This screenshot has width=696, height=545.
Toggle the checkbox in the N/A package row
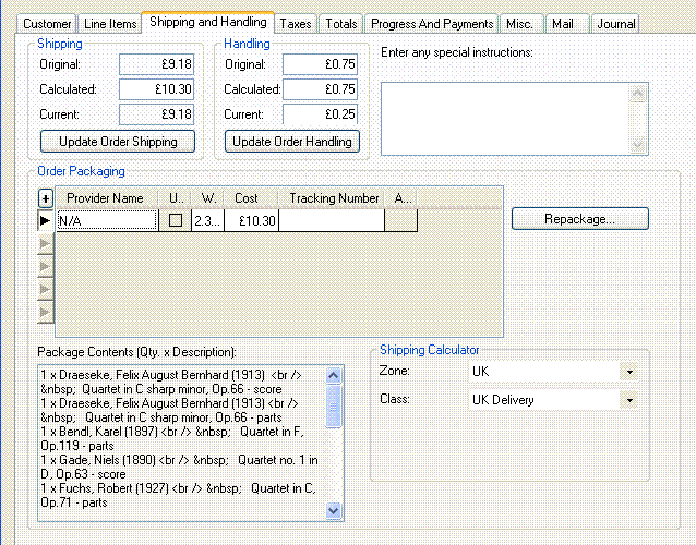click(x=175, y=221)
